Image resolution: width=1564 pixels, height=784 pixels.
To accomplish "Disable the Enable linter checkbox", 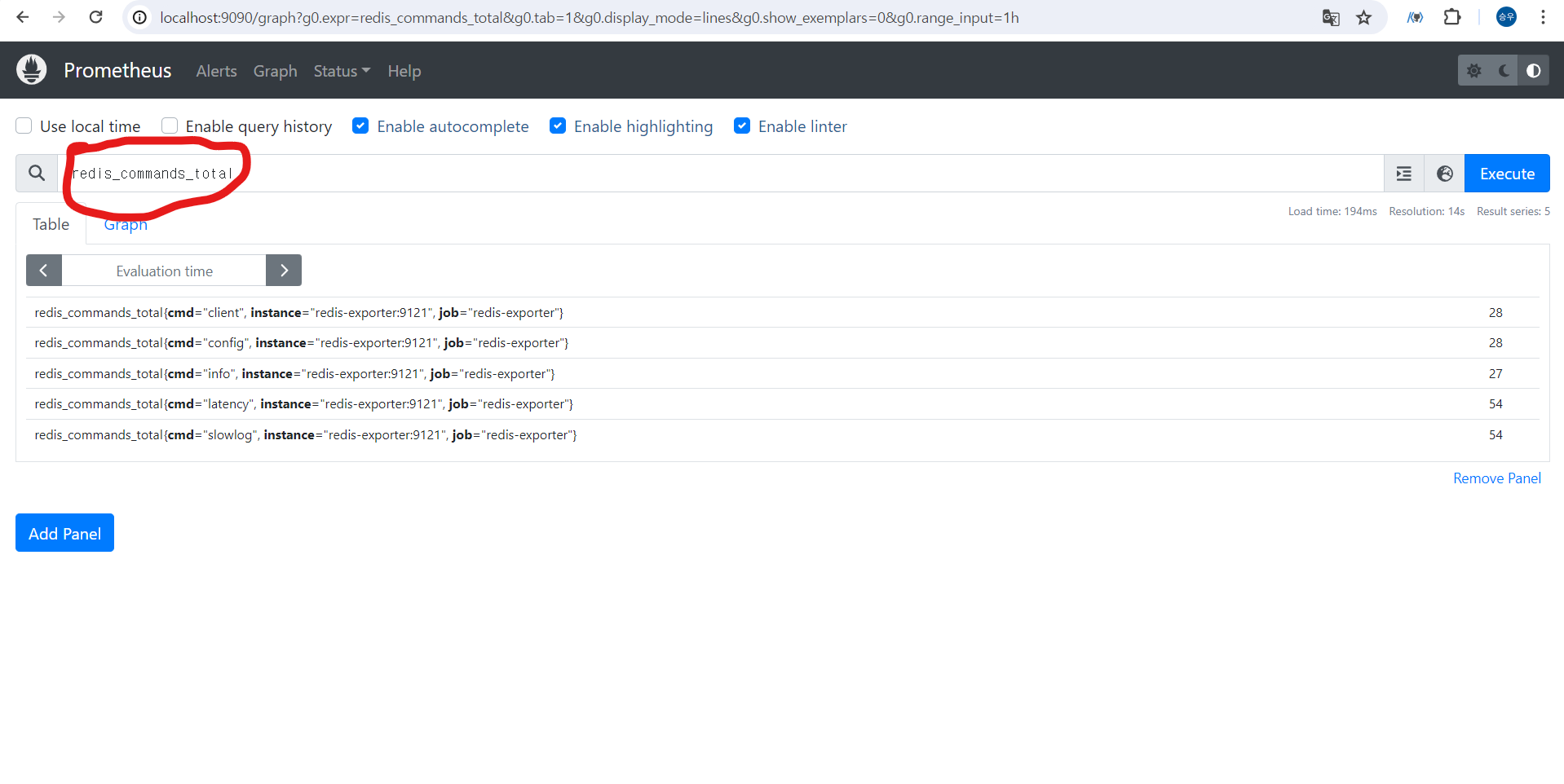I will point(742,126).
